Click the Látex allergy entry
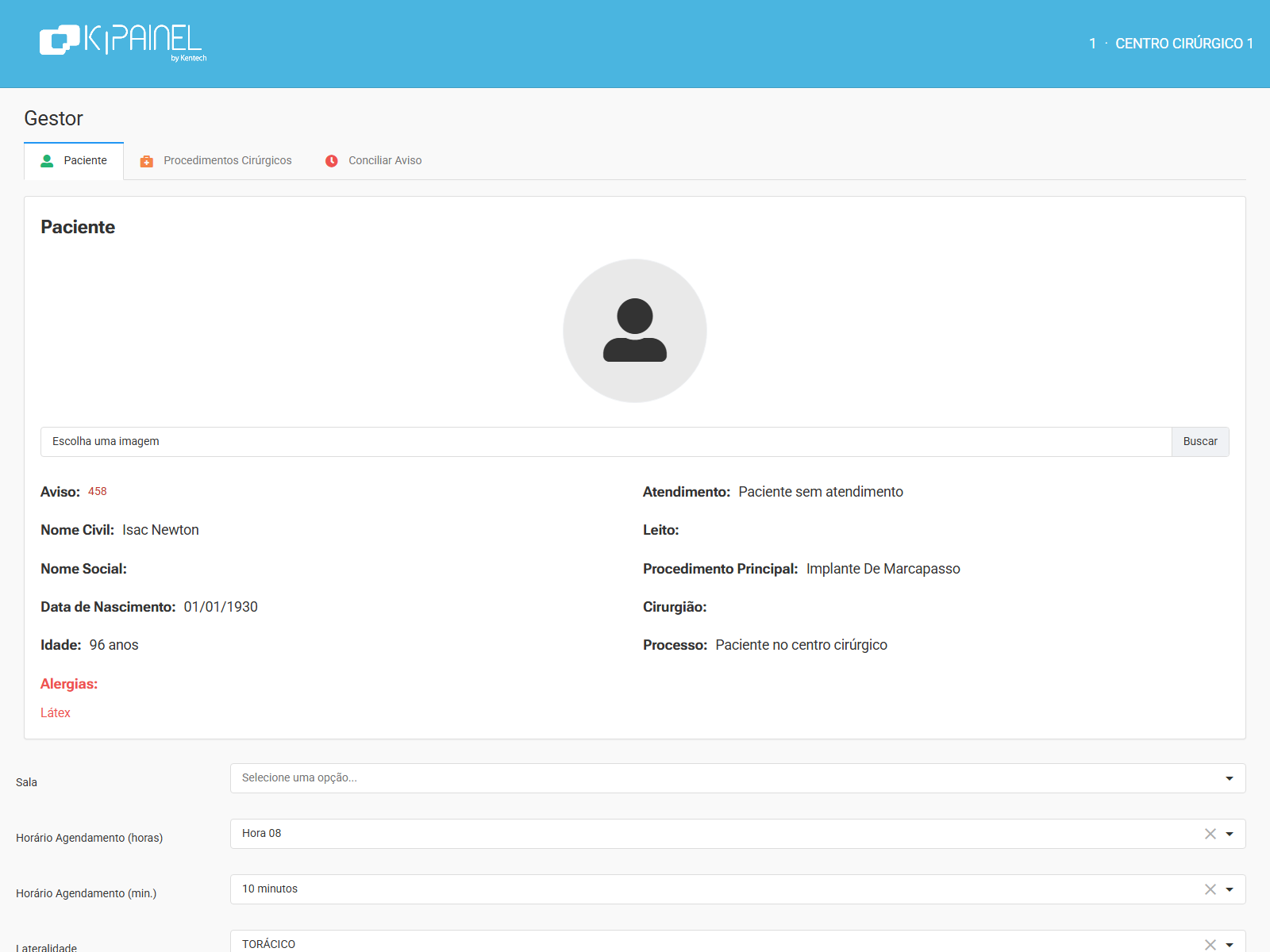The image size is (1270, 952). click(x=56, y=713)
